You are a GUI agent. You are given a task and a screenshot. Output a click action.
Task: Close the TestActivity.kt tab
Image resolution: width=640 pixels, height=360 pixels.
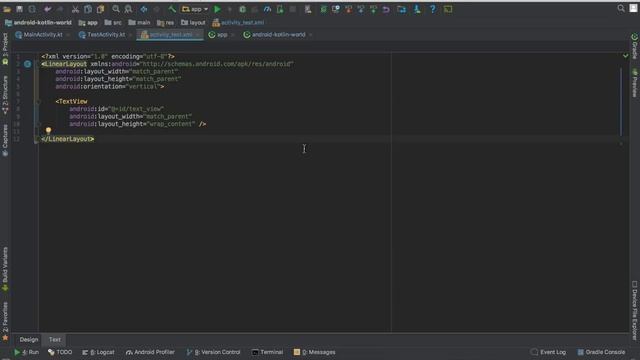[x=131, y=35]
